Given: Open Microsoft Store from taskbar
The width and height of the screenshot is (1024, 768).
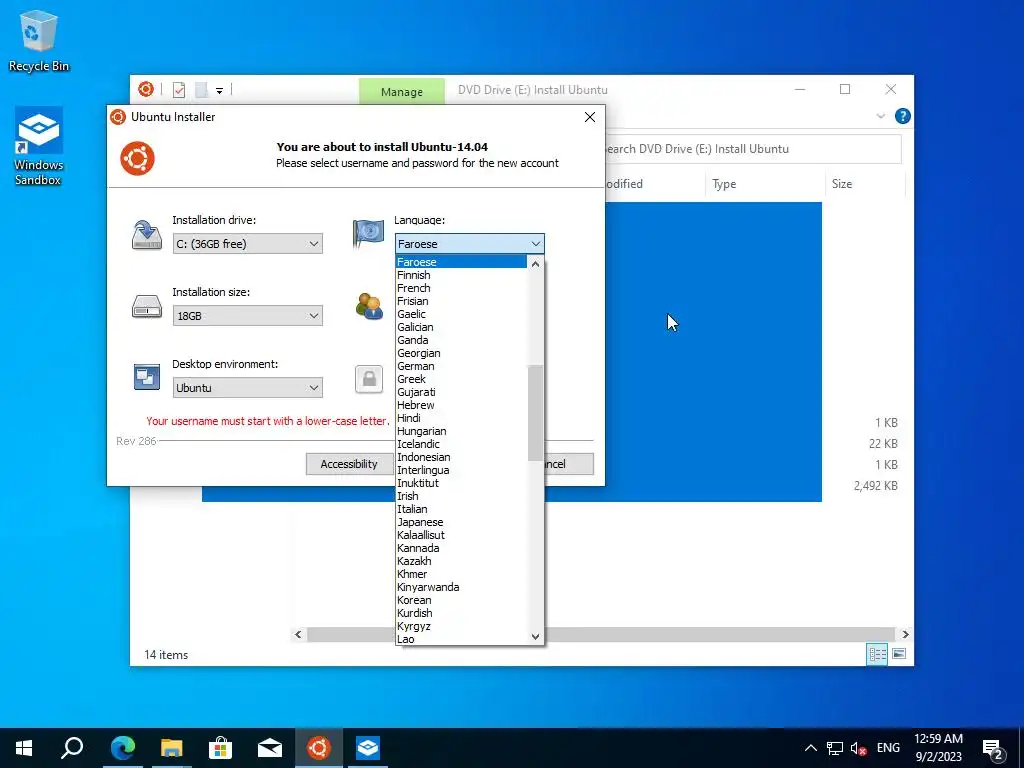Looking at the screenshot, I should click(x=220, y=748).
